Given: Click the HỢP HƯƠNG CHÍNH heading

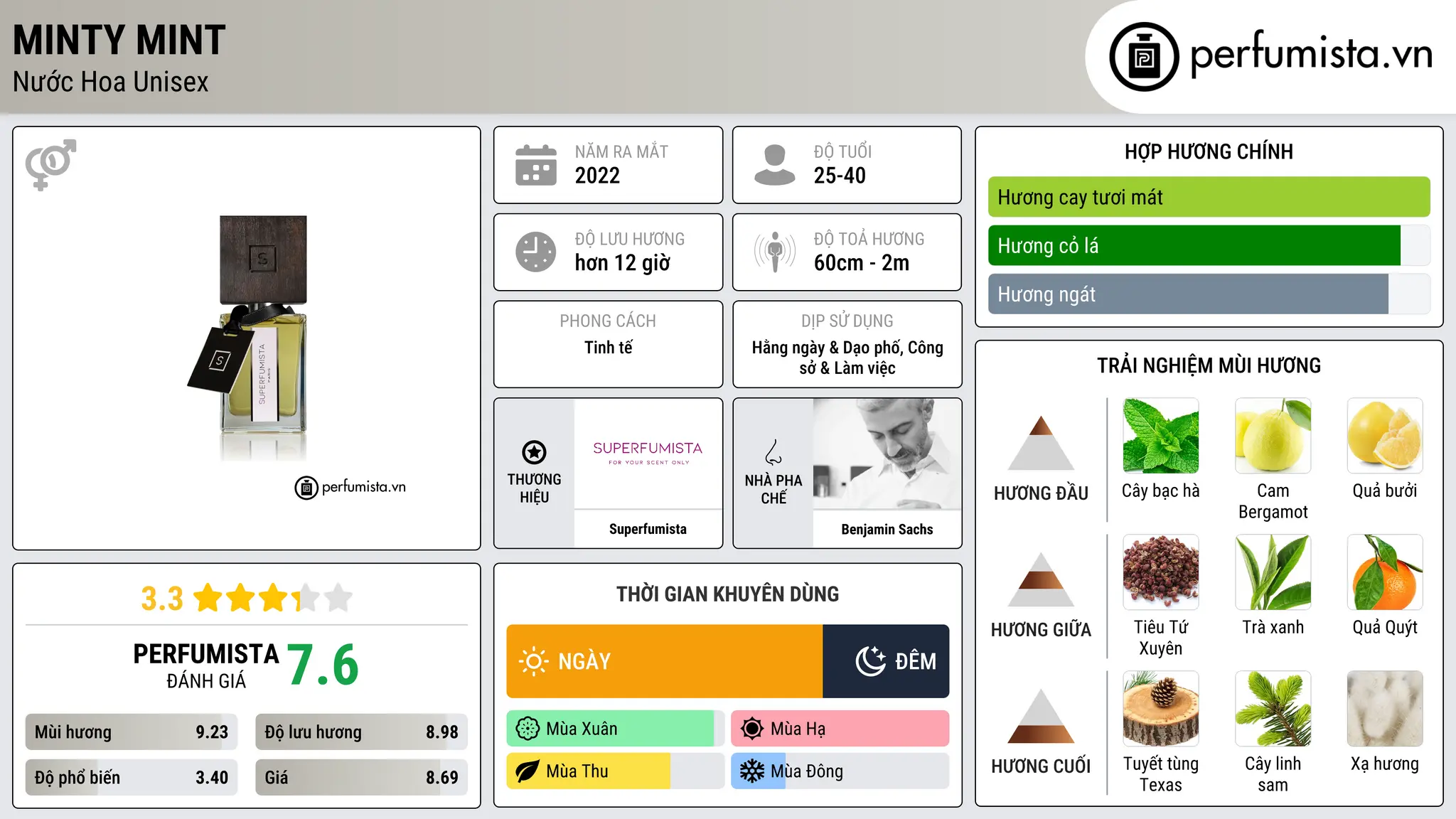Looking at the screenshot, I should [1209, 151].
